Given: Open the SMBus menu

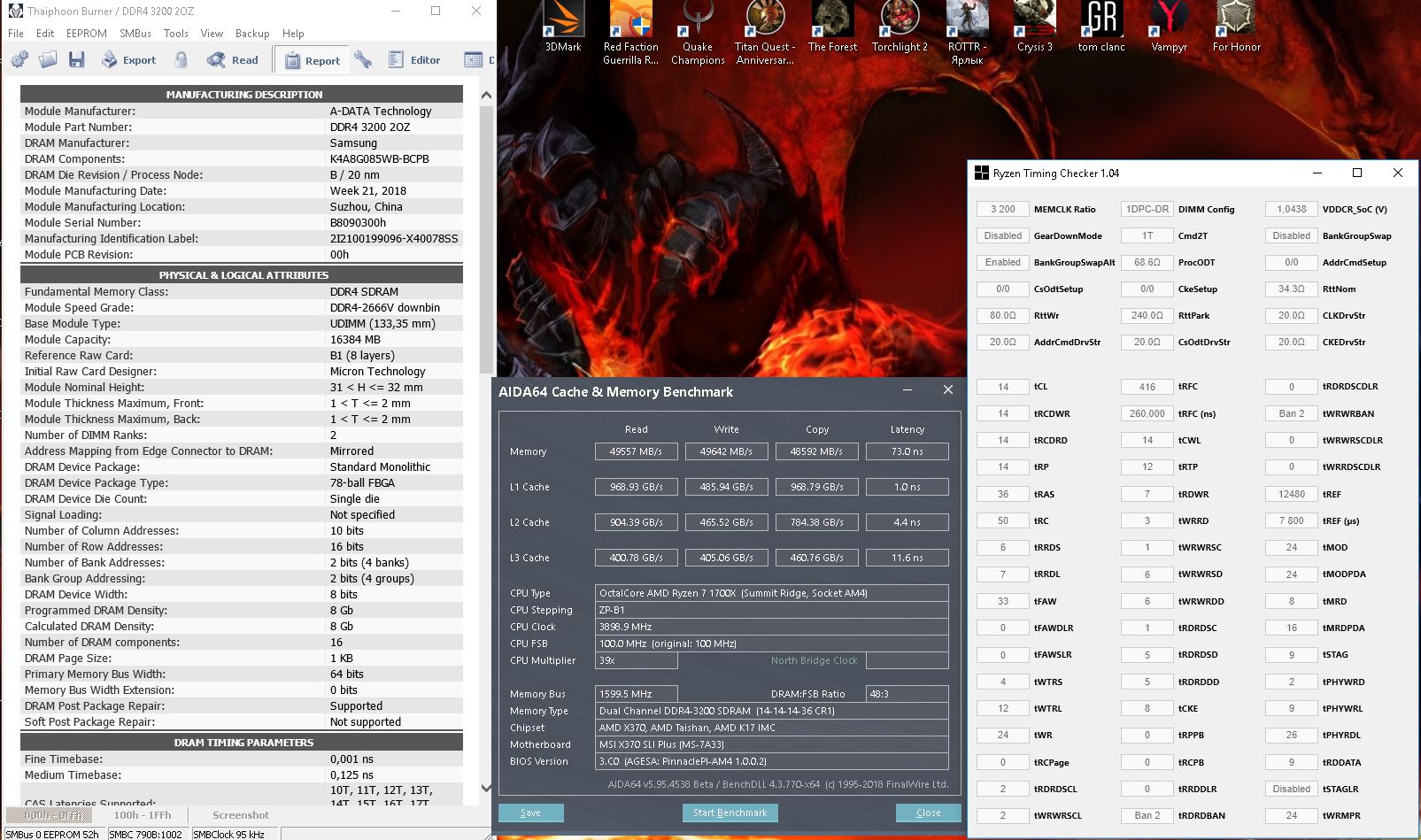Looking at the screenshot, I should click(x=135, y=34).
